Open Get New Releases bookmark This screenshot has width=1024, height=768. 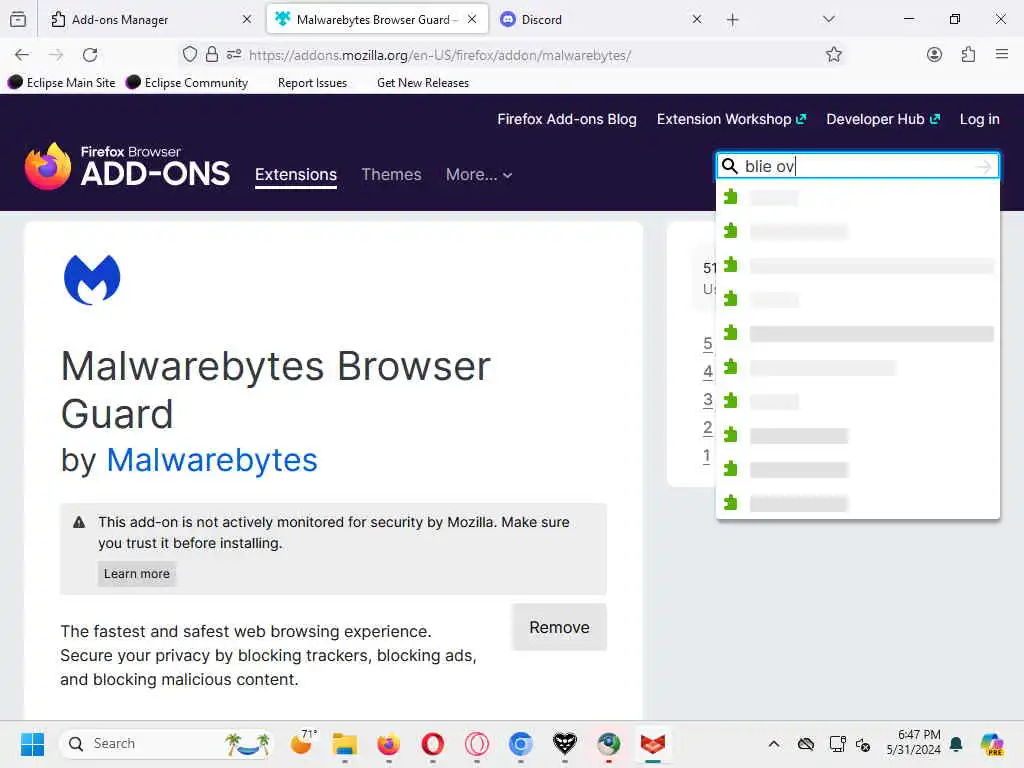click(423, 83)
